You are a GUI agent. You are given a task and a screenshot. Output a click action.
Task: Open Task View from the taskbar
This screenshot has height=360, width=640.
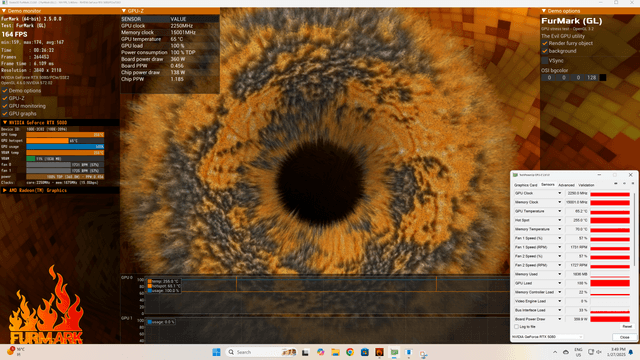[305, 352]
